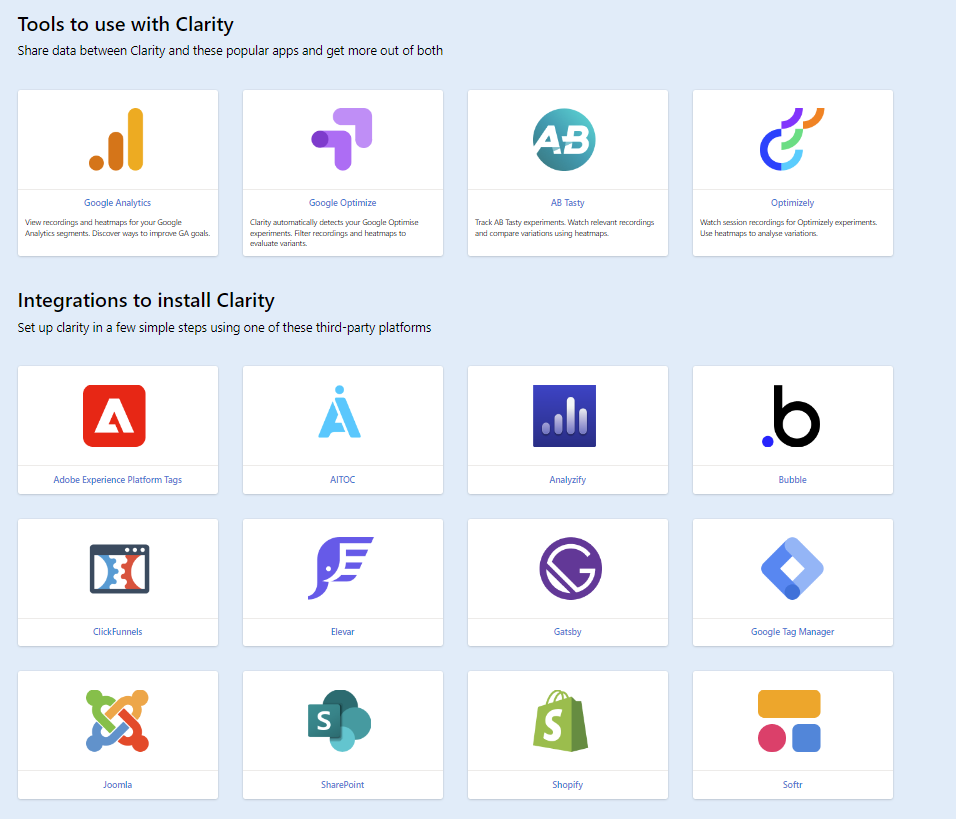Click the AB Tasty description text
This screenshot has width=956, height=819.
(565, 227)
